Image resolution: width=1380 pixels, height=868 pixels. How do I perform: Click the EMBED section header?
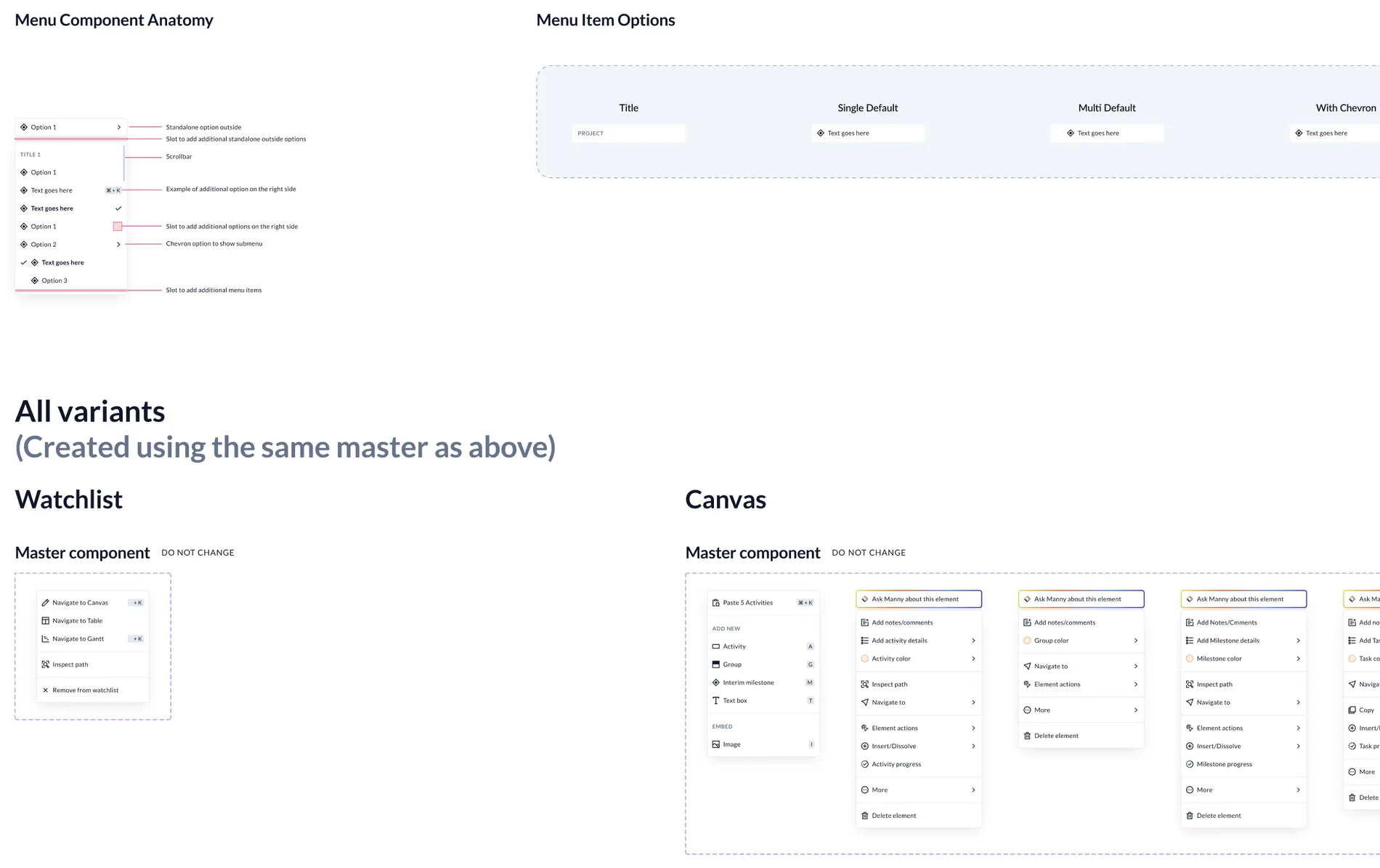point(722,726)
